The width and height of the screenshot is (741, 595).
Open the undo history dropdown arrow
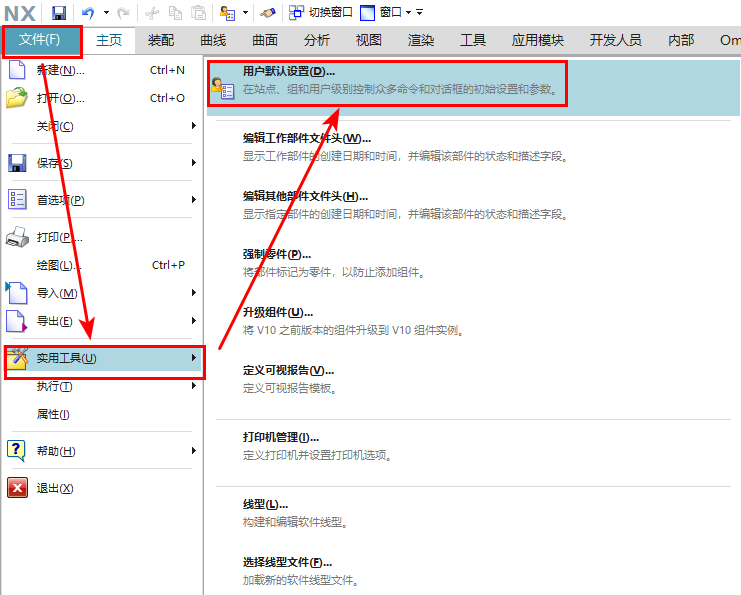(106, 13)
